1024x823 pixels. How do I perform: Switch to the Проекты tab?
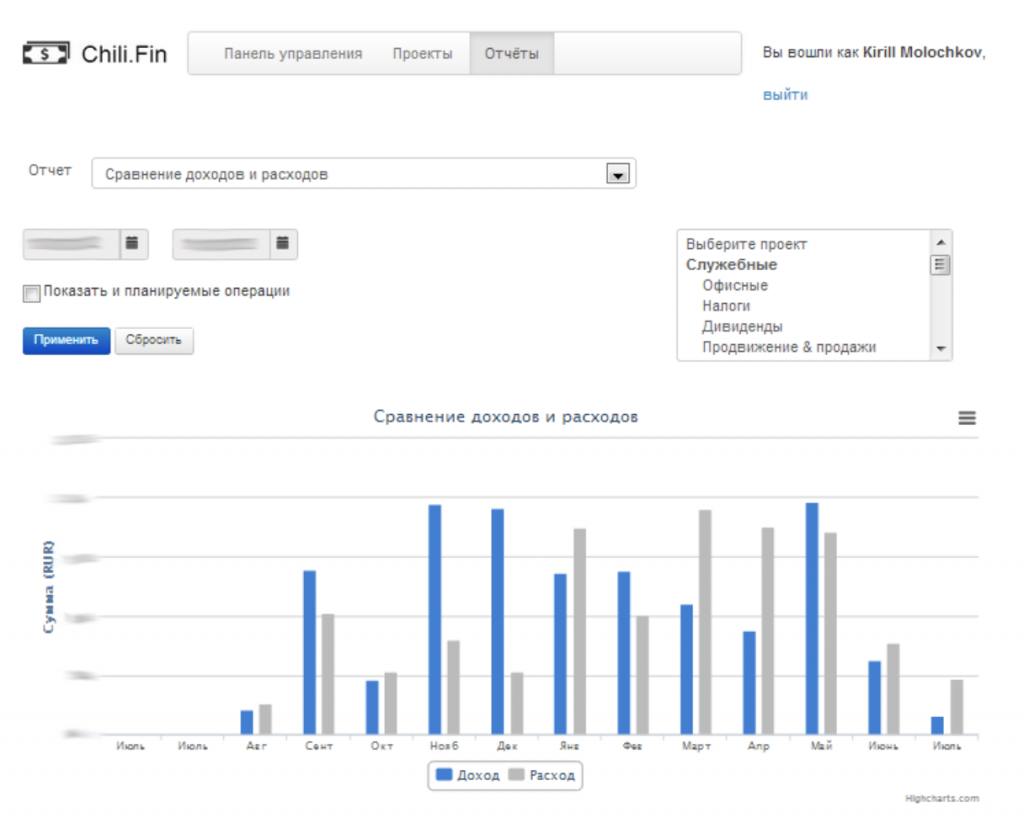point(422,54)
